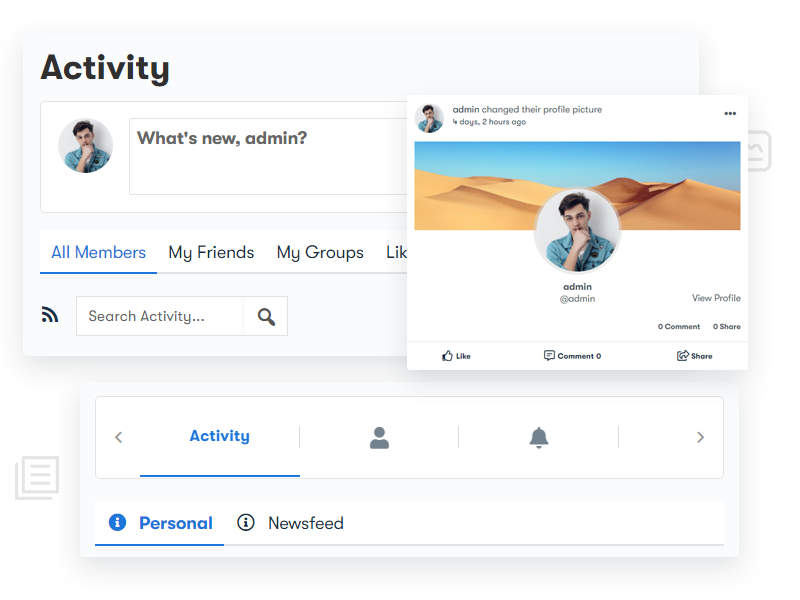Like the profile picture post
This screenshot has width=800, height=600.
coord(456,356)
